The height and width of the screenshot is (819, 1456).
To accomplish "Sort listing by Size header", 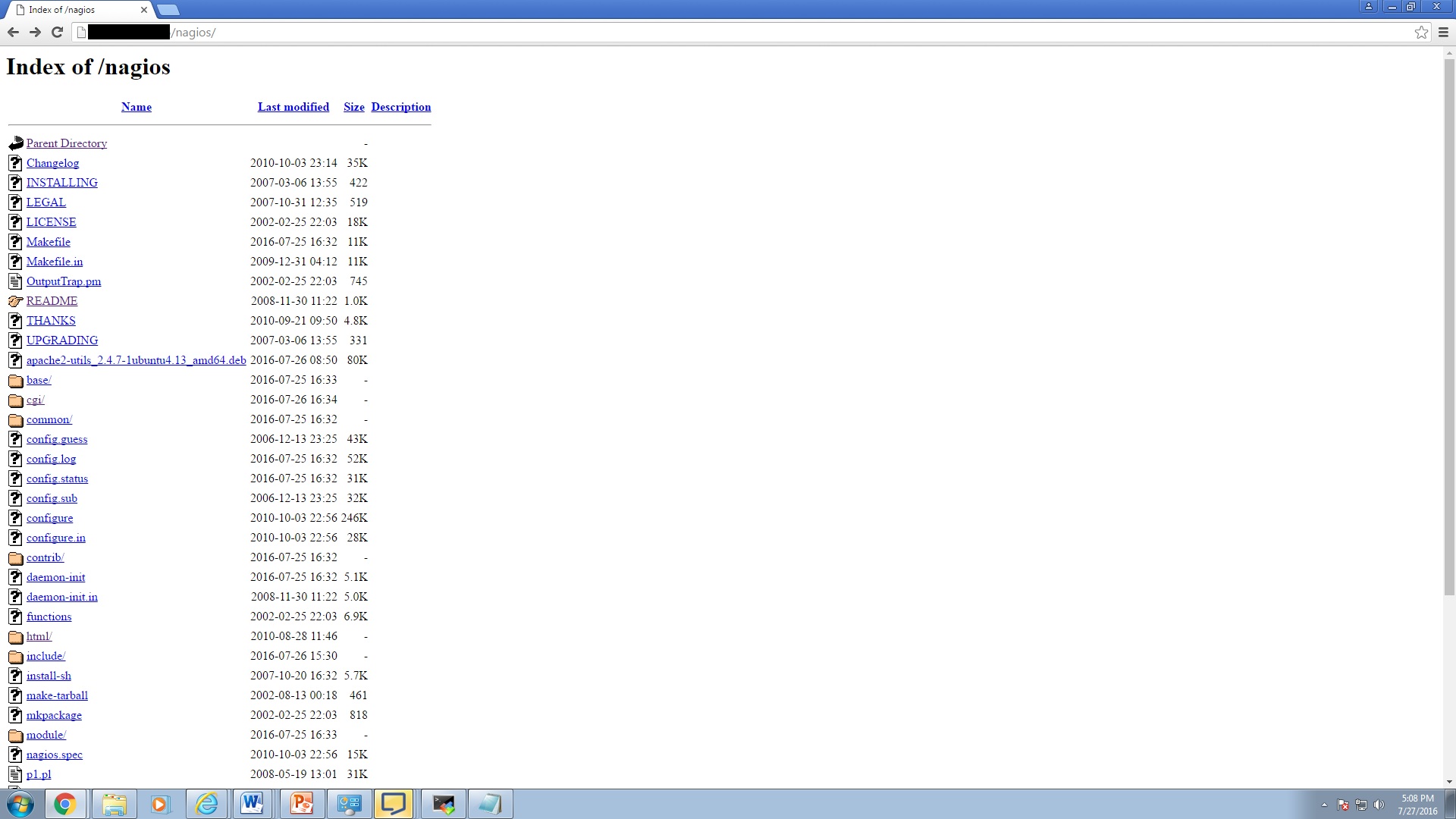I will click(x=354, y=107).
